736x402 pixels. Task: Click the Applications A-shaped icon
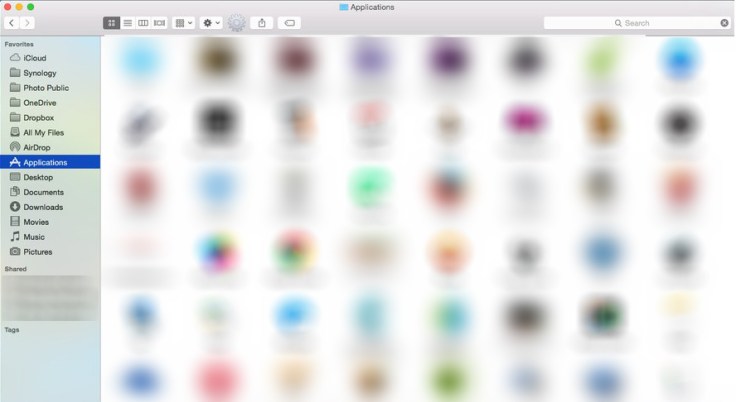(x=15, y=162)
